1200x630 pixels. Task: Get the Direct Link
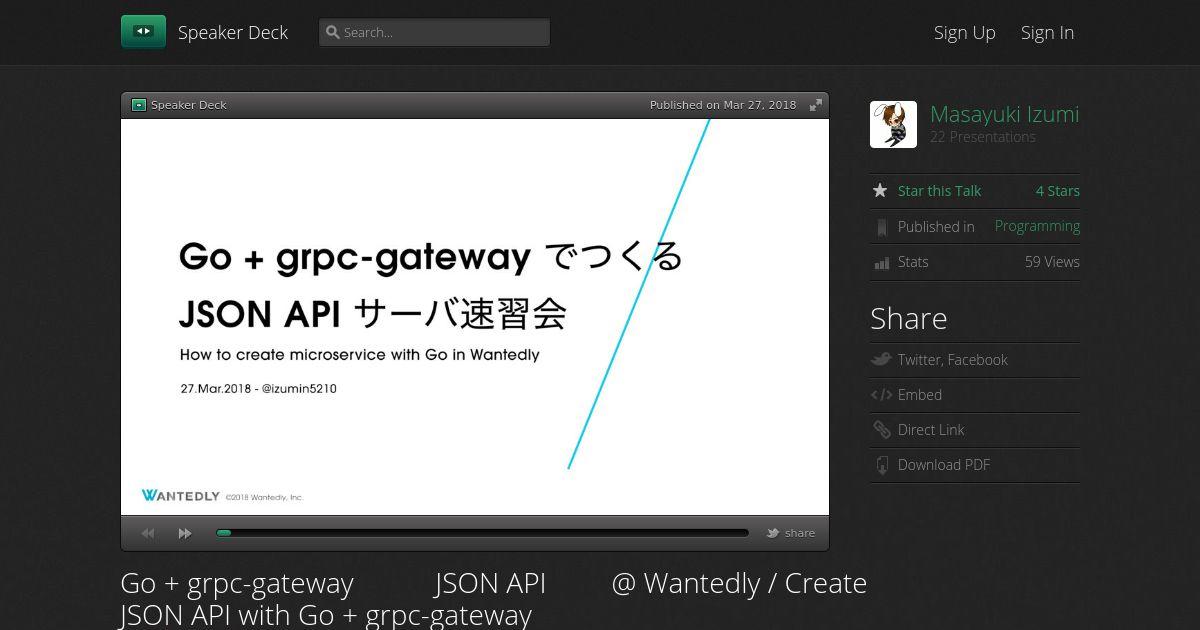click(x=931, y=430)
